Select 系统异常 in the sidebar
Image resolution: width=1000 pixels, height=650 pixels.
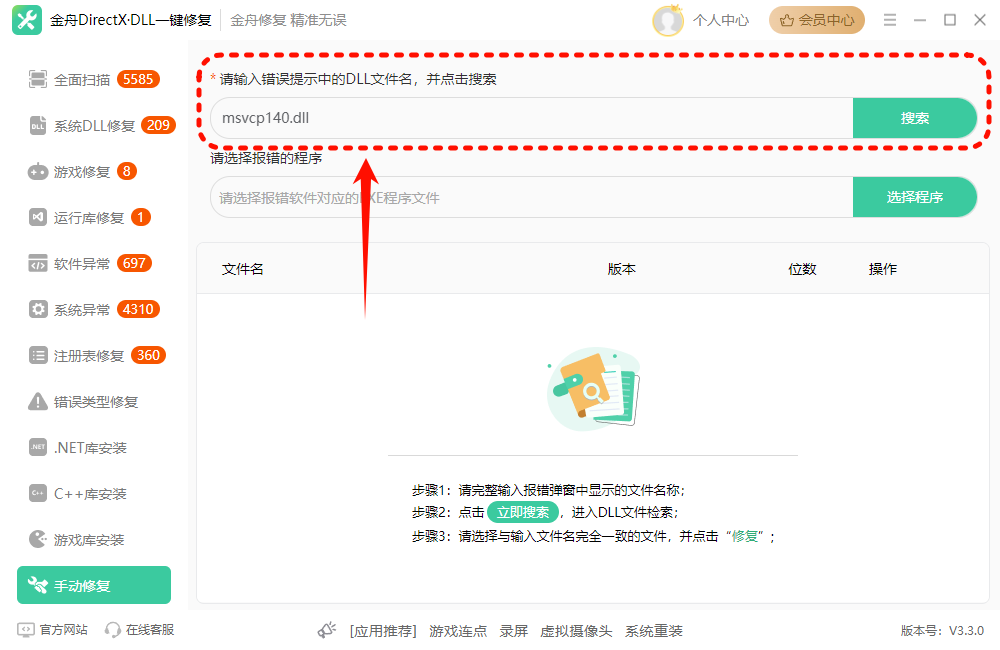[94, 309]
